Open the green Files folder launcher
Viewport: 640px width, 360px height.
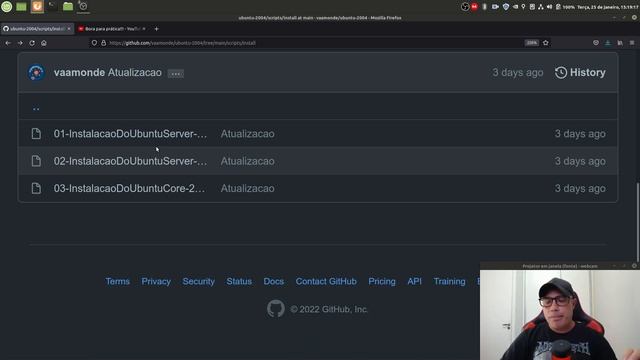click(x=68, y=7)
